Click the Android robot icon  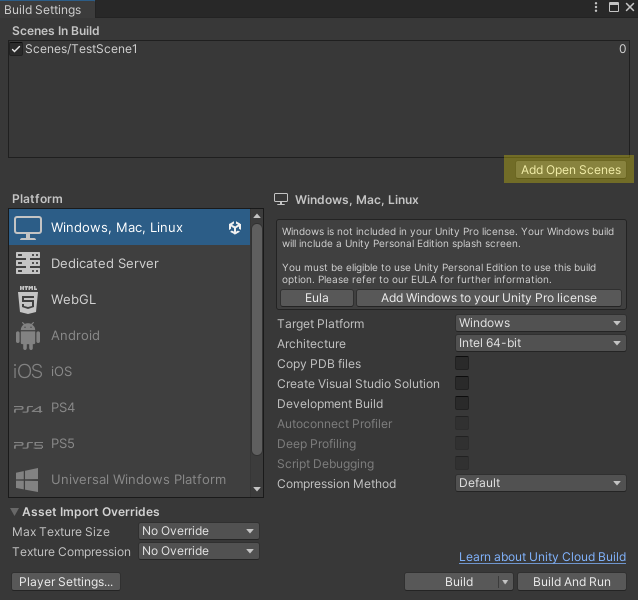pos(28,336)
